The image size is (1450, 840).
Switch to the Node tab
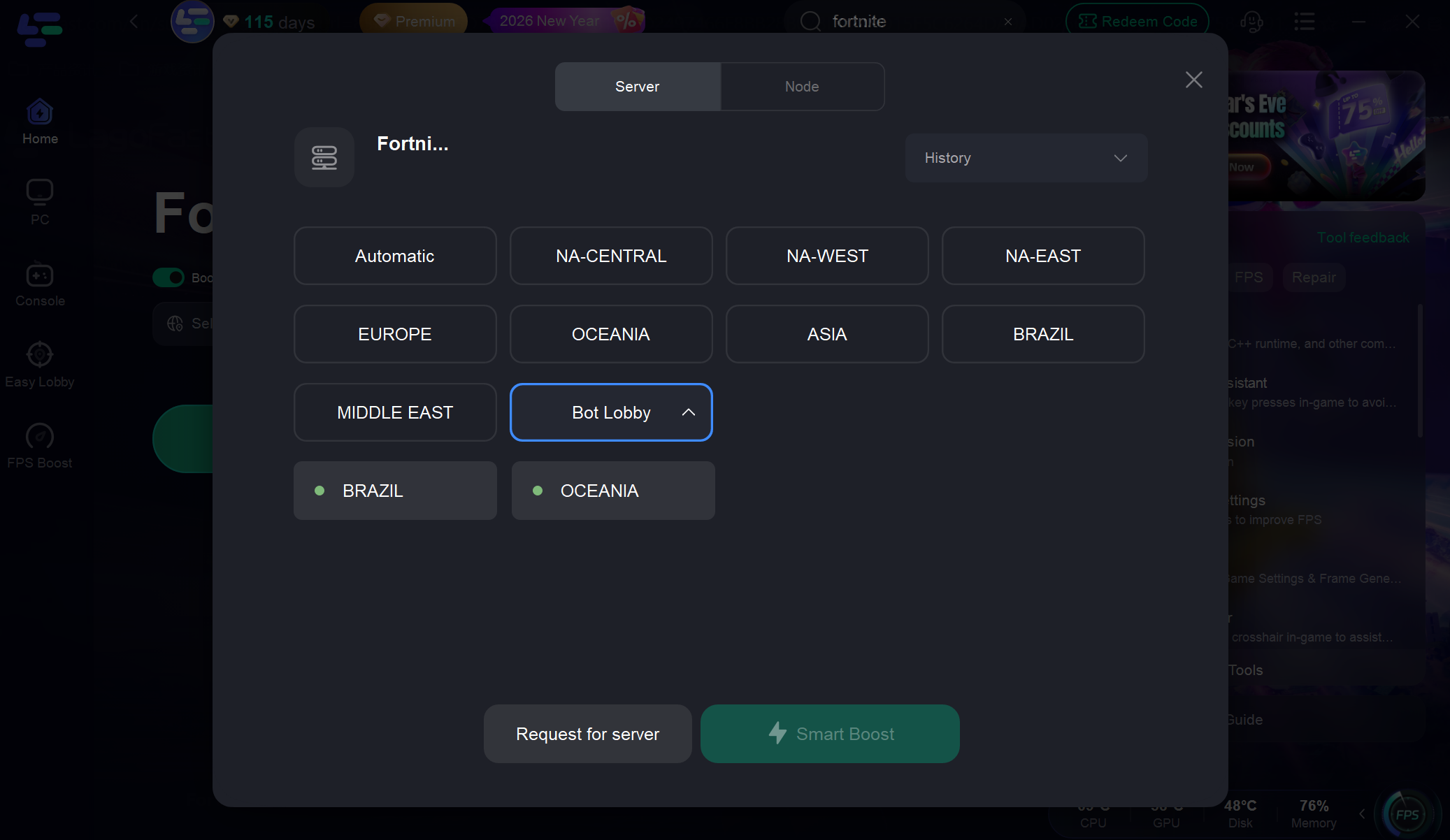click(x=802, y=87)
